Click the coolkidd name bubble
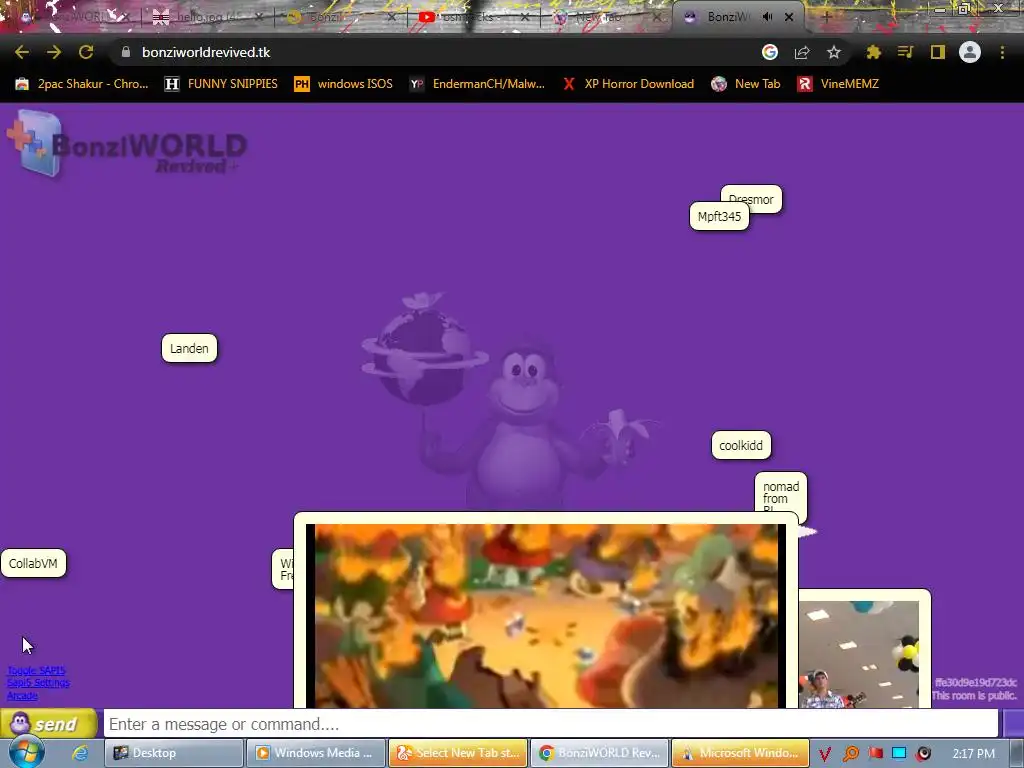The image size is (1024, 768). [741, 445]
